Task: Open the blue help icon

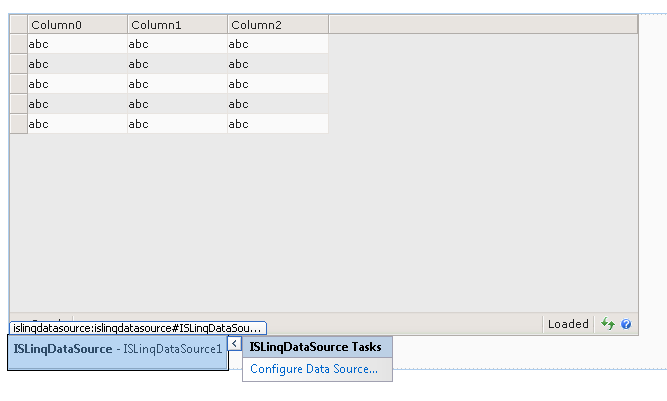Action: [626, 324]
